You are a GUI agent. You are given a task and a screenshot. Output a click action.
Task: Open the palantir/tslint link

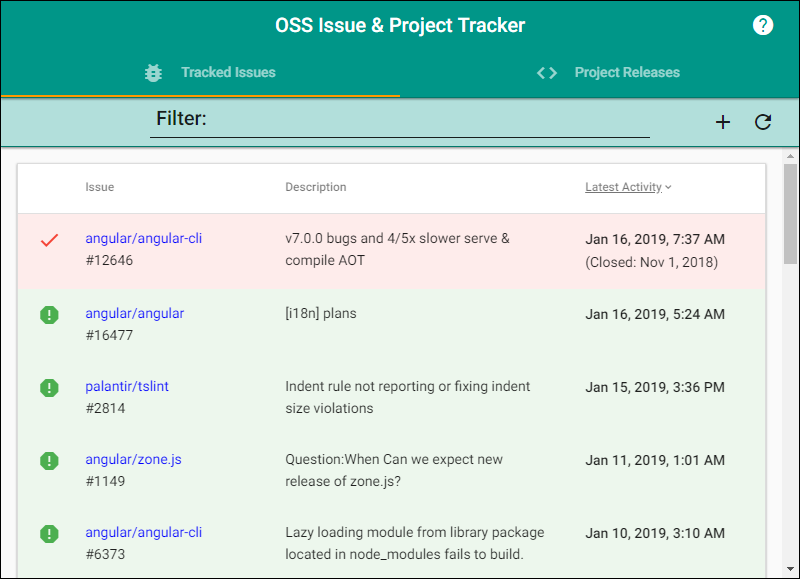click(127, 386)
